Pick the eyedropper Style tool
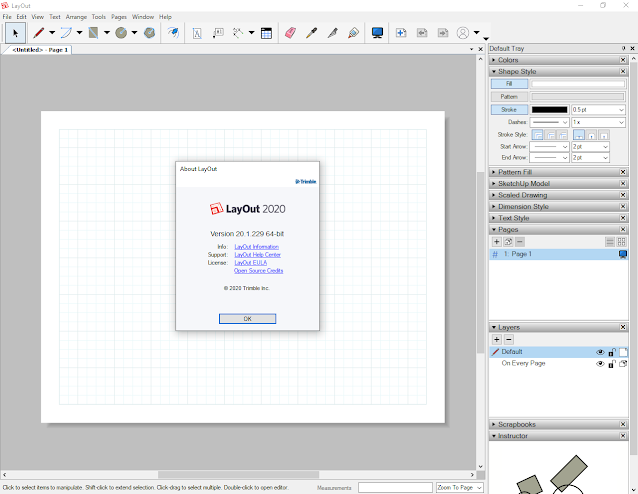The height and width of the screenshot is (494, 638). (312, 33)
